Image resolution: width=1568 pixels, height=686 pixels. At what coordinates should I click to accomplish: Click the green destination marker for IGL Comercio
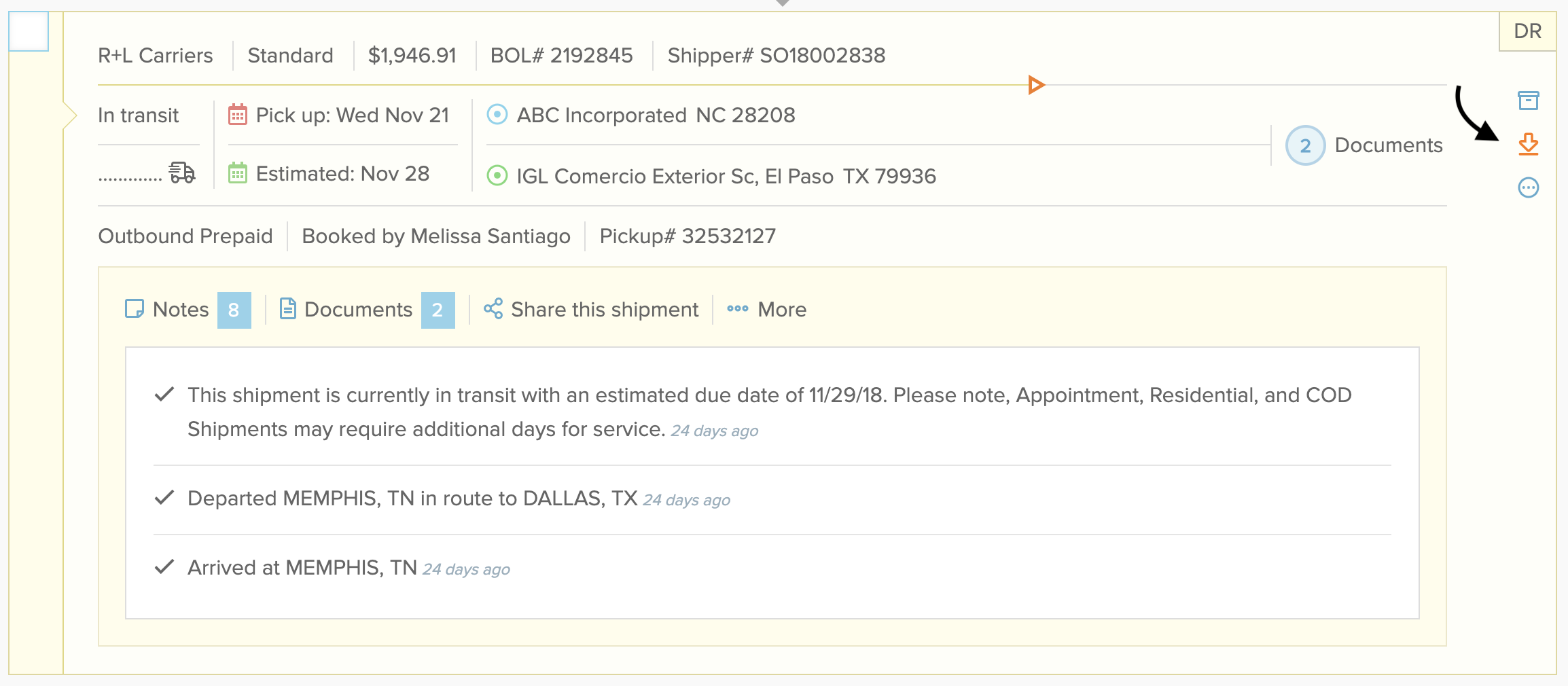pyautogui.click(x=497, y=176)
